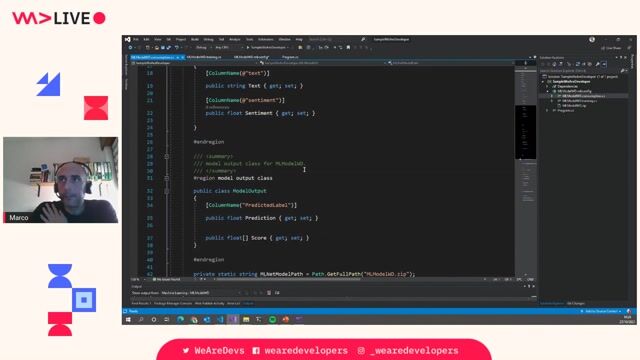Expand the Dependencies node

click(x=547, y=87)
